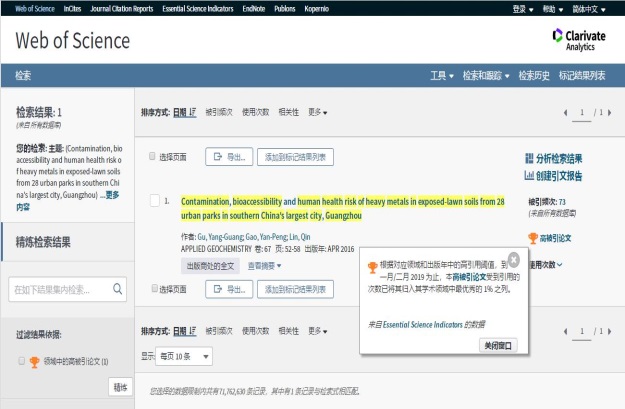Select the checkbox for result 1
625x409 pixels.
155,200
